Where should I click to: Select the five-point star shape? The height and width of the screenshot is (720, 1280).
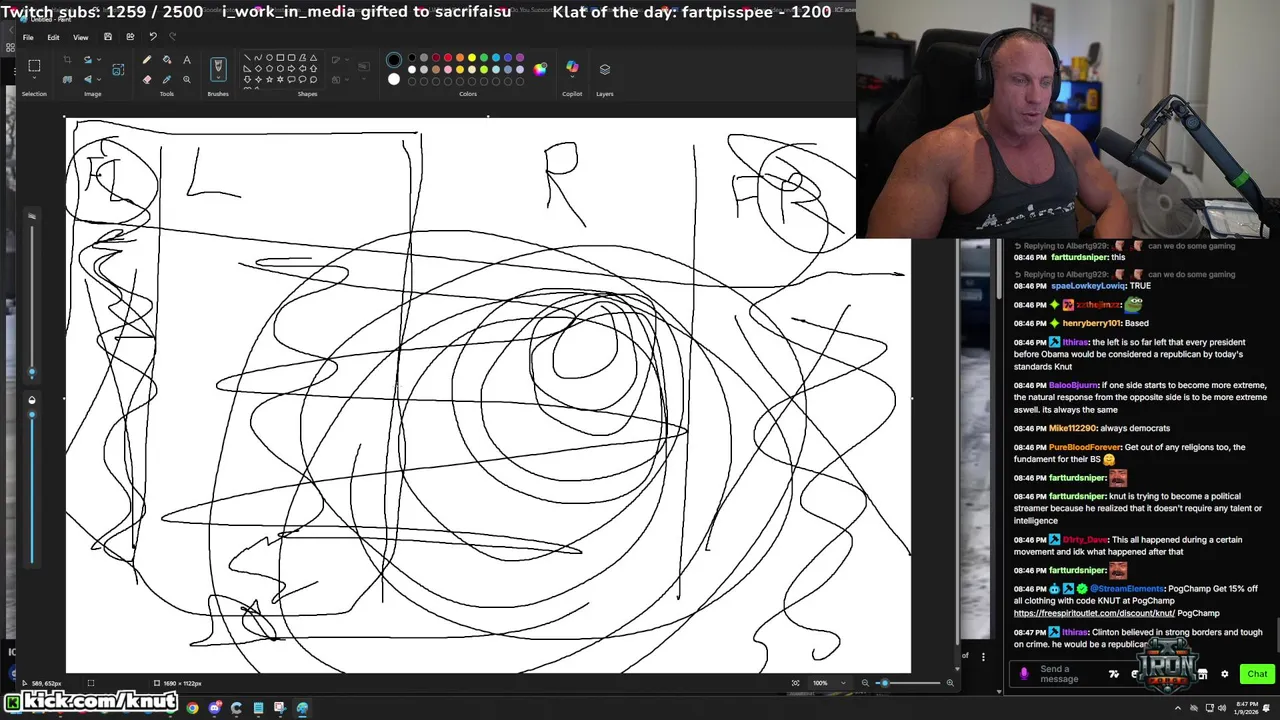[x=269, y=79]
